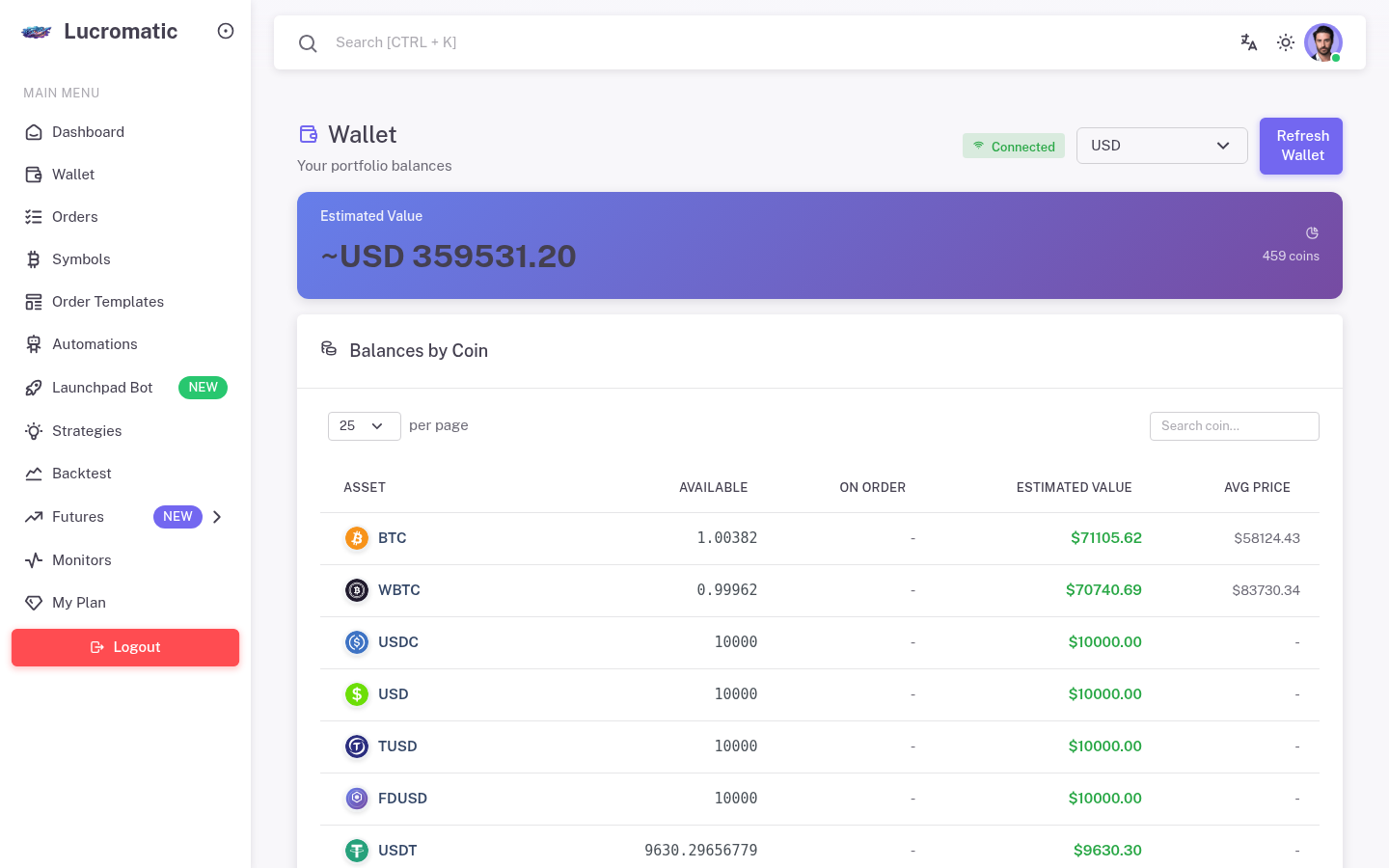
Task: Click the Orders list icon
Action: pyautogui.click(x=34, y=217)
